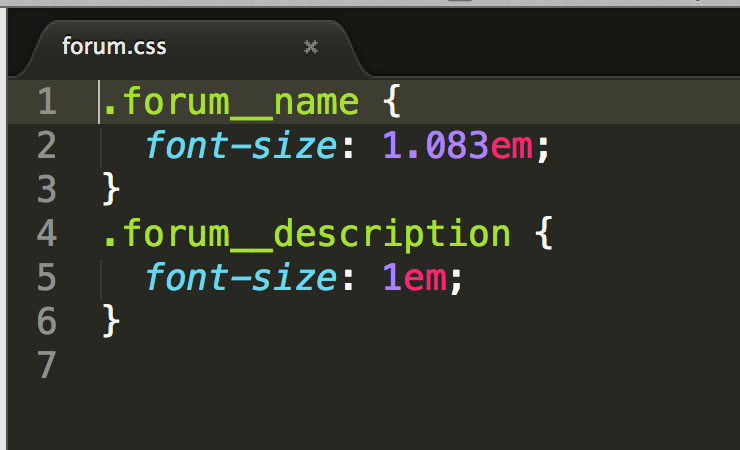Click line number 1 in gutter

coord(47,101)
